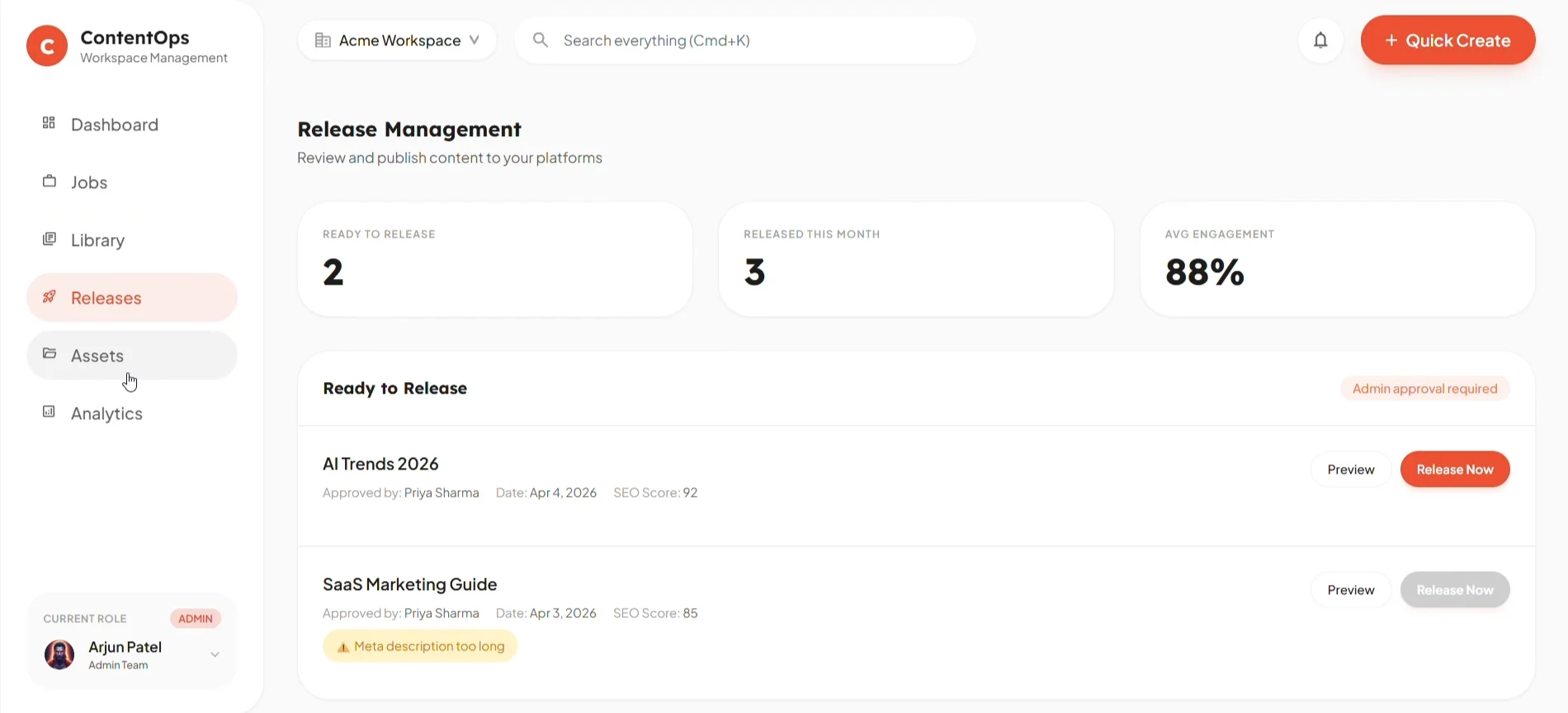Click SEO Score: 85 text
1568x713 pixels.
655,613
